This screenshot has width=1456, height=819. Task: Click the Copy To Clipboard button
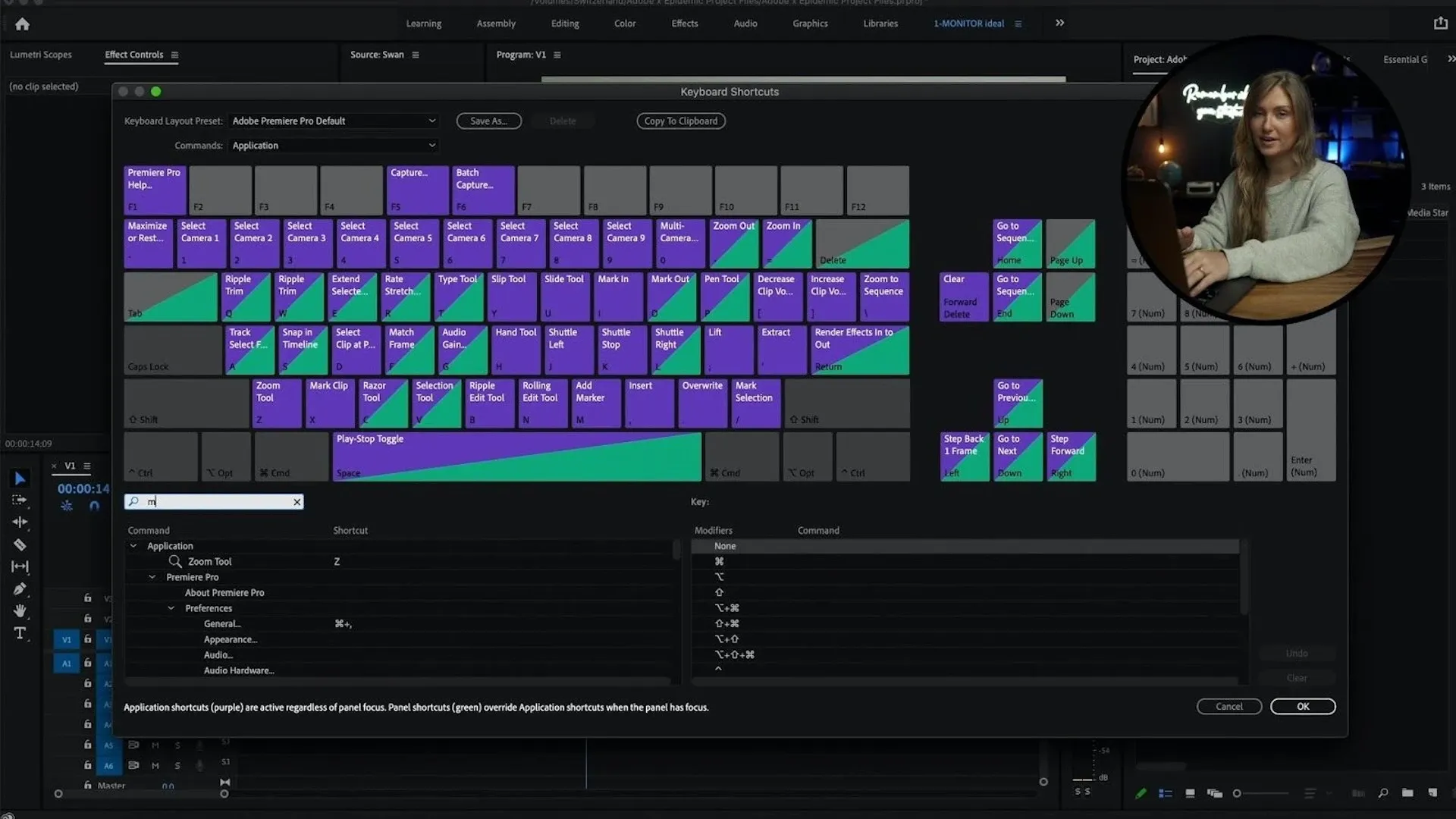pyautogui.click(x=680, y=121)
